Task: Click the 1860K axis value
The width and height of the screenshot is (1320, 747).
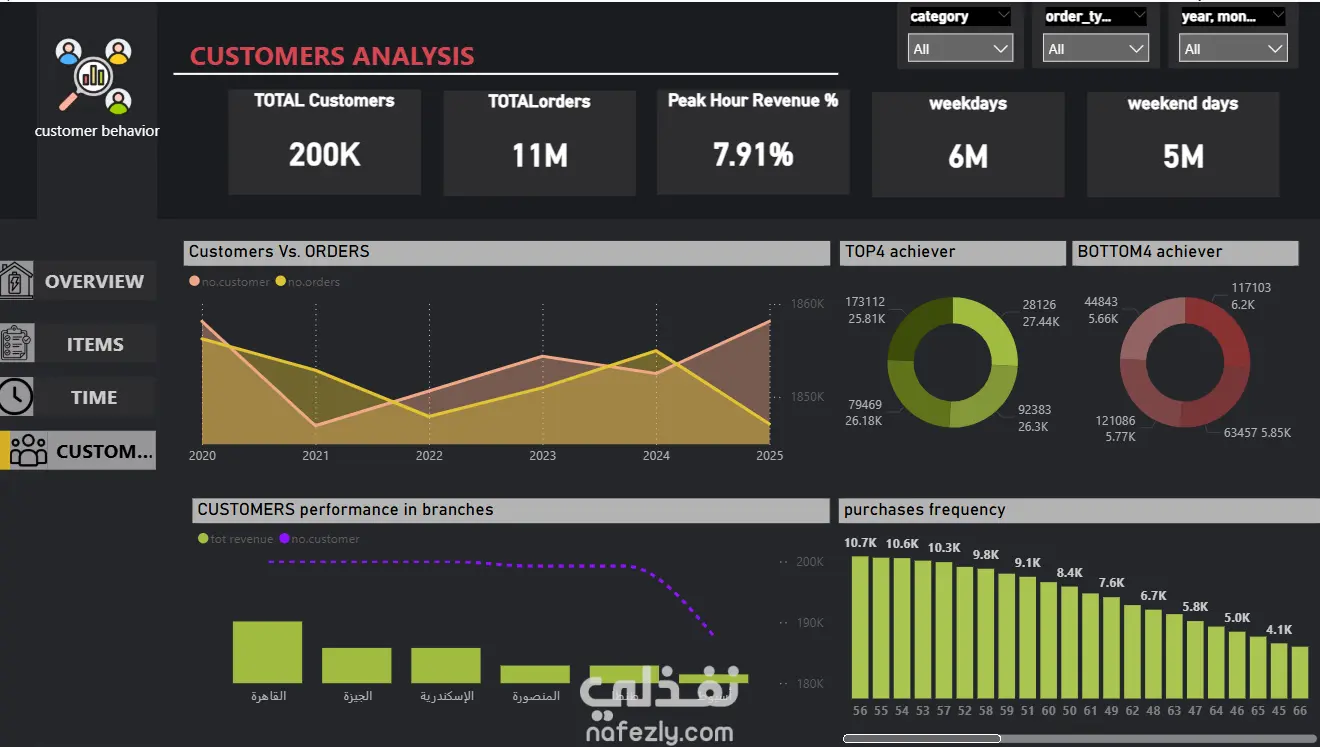Action: [x=807, y=304]
